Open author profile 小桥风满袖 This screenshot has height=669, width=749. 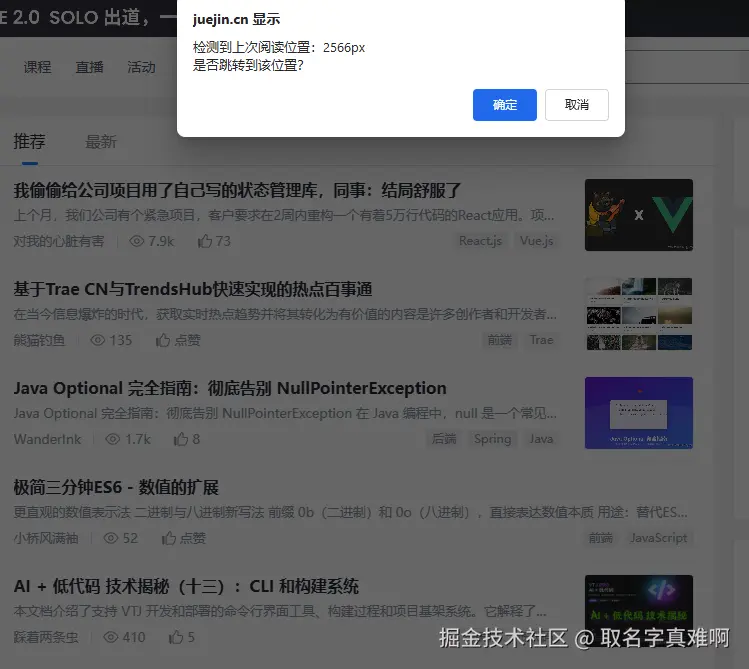pos(46,538)
